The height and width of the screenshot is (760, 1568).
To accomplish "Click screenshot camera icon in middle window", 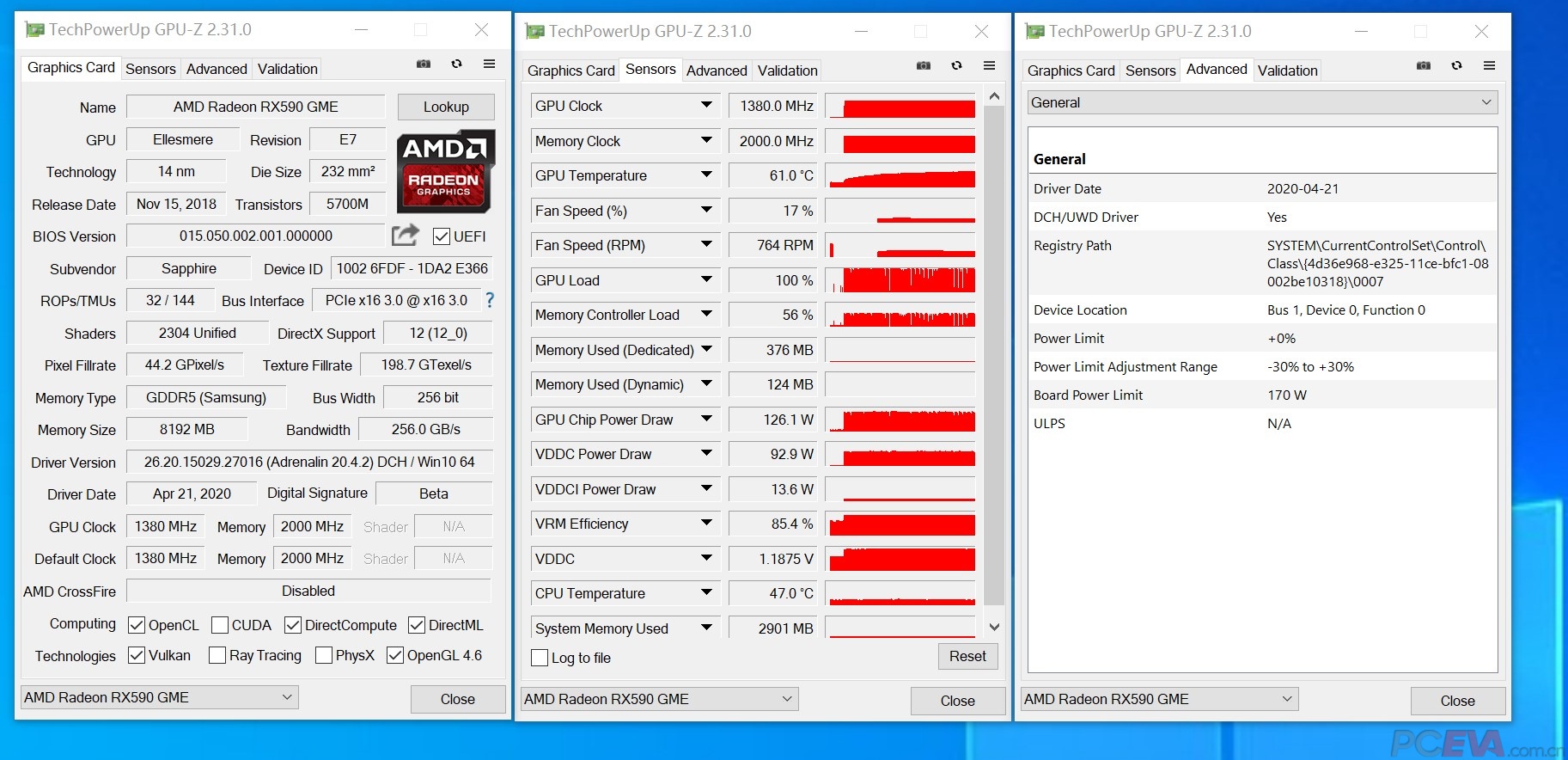I will coord(924,66).
